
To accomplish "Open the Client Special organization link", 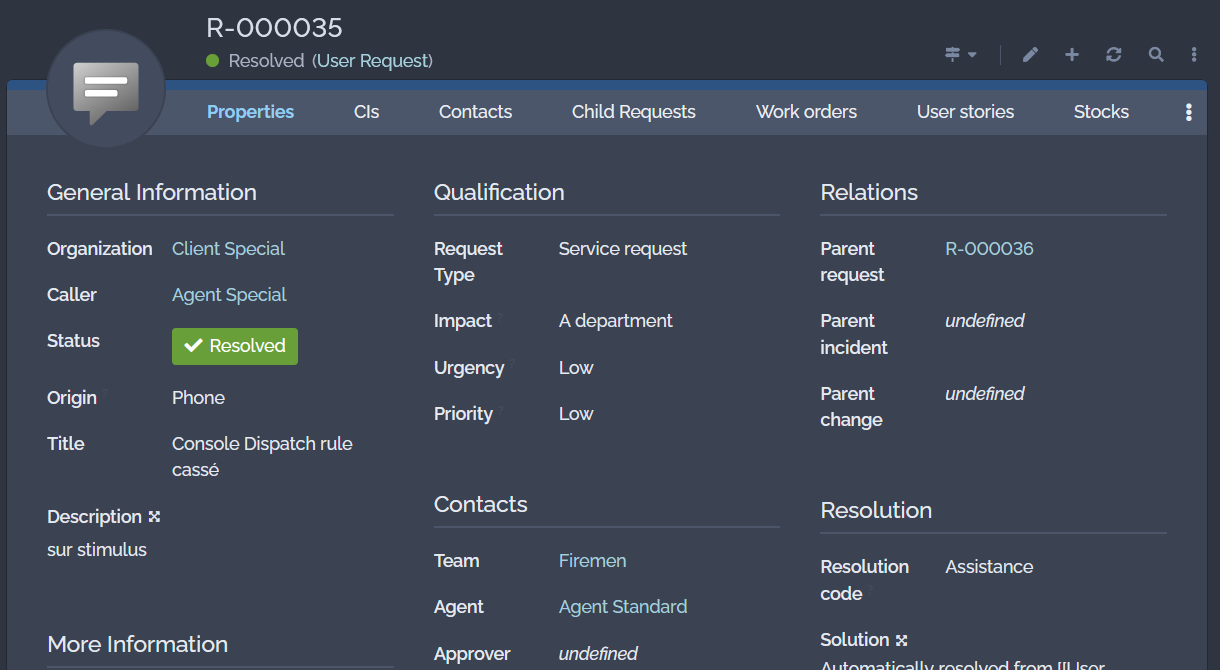I will (228, 249).
